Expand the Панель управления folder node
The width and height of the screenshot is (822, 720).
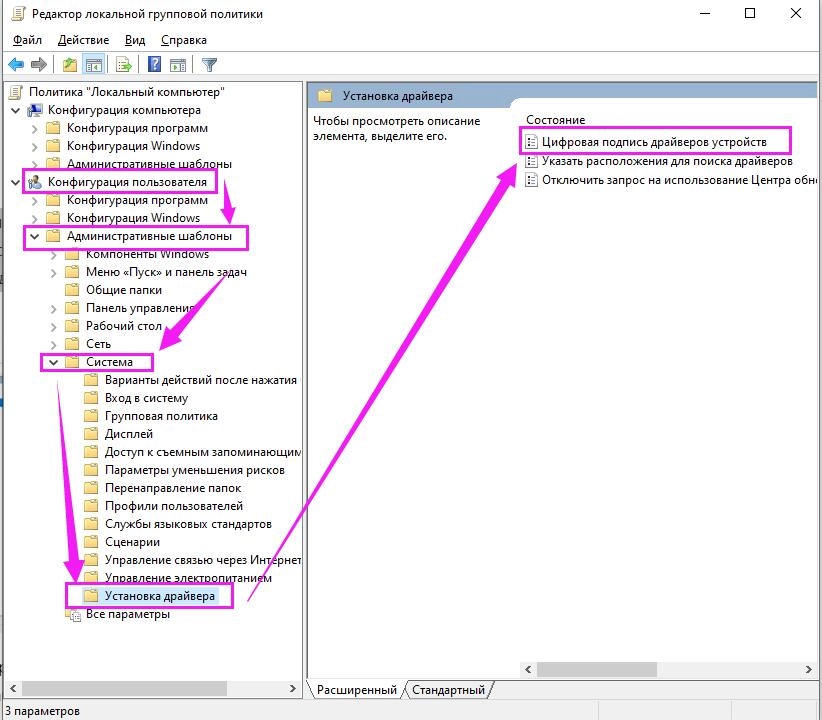[x=54, y=308]
